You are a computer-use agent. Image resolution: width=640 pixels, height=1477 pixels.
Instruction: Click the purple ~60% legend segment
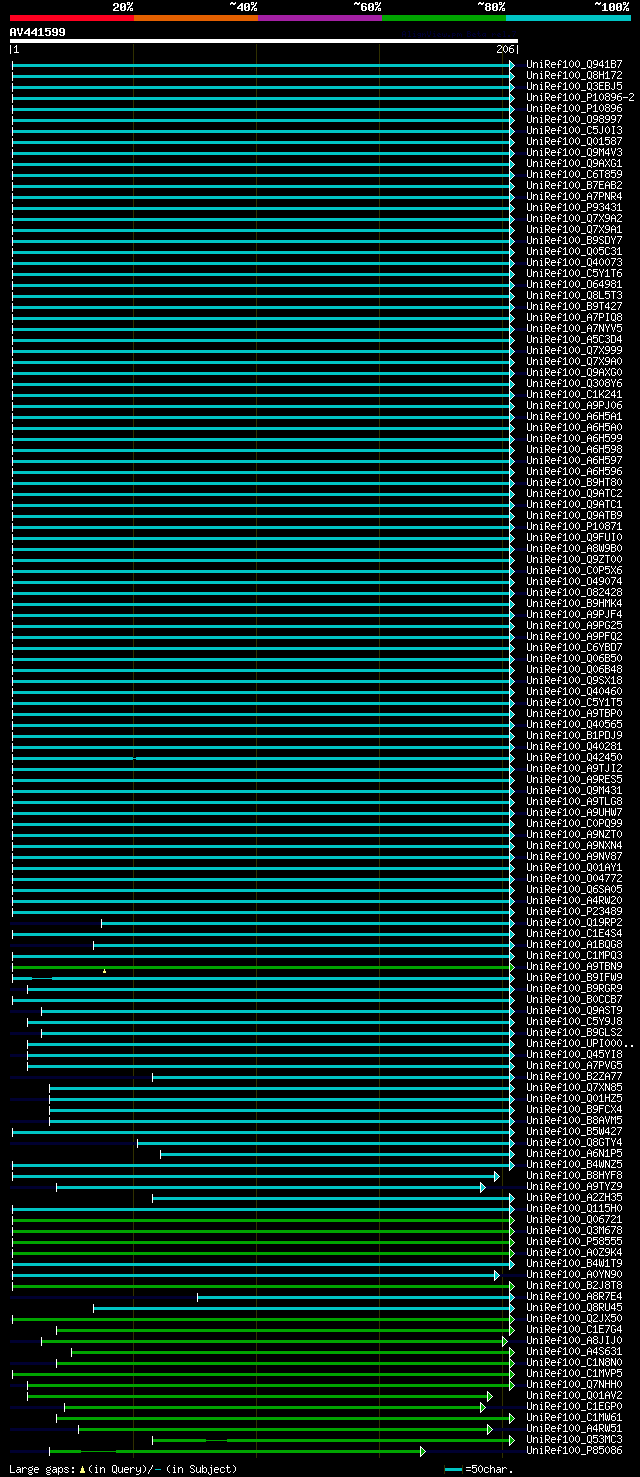[x=319, y=17]
